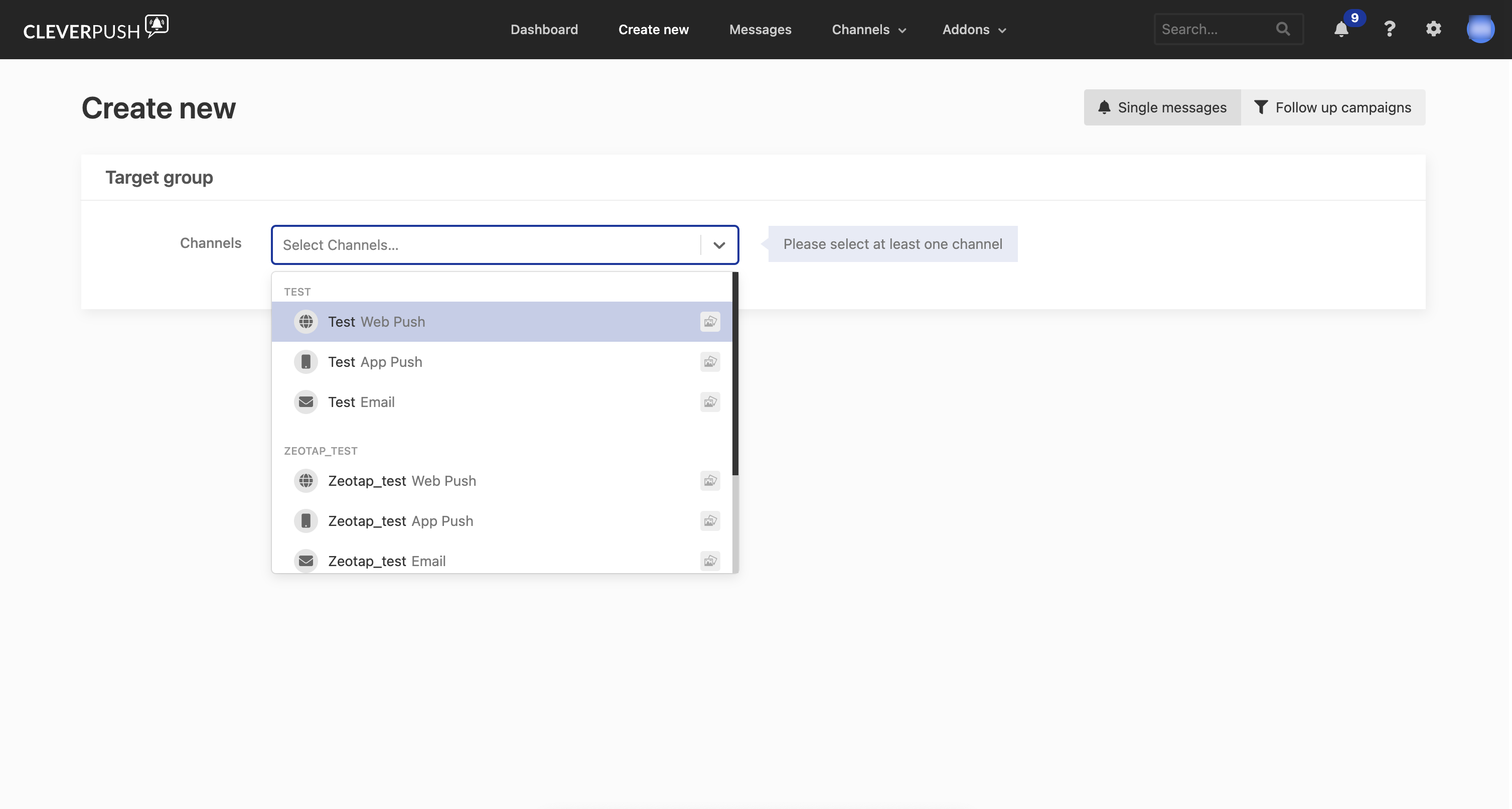Viewport: 1512px width, 809px height.
Task: Pick Zeotap_test Email channel option
Action: click(386, 561)
